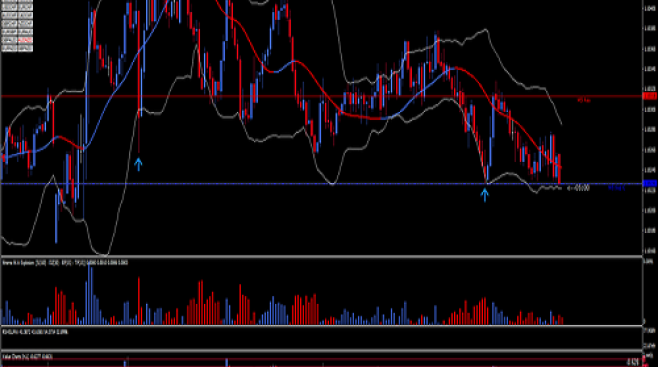This screenshot has width=658, height=367.
Task: Select the indicator label in the bottom sub-pane
Action: (x=27, y=357)
